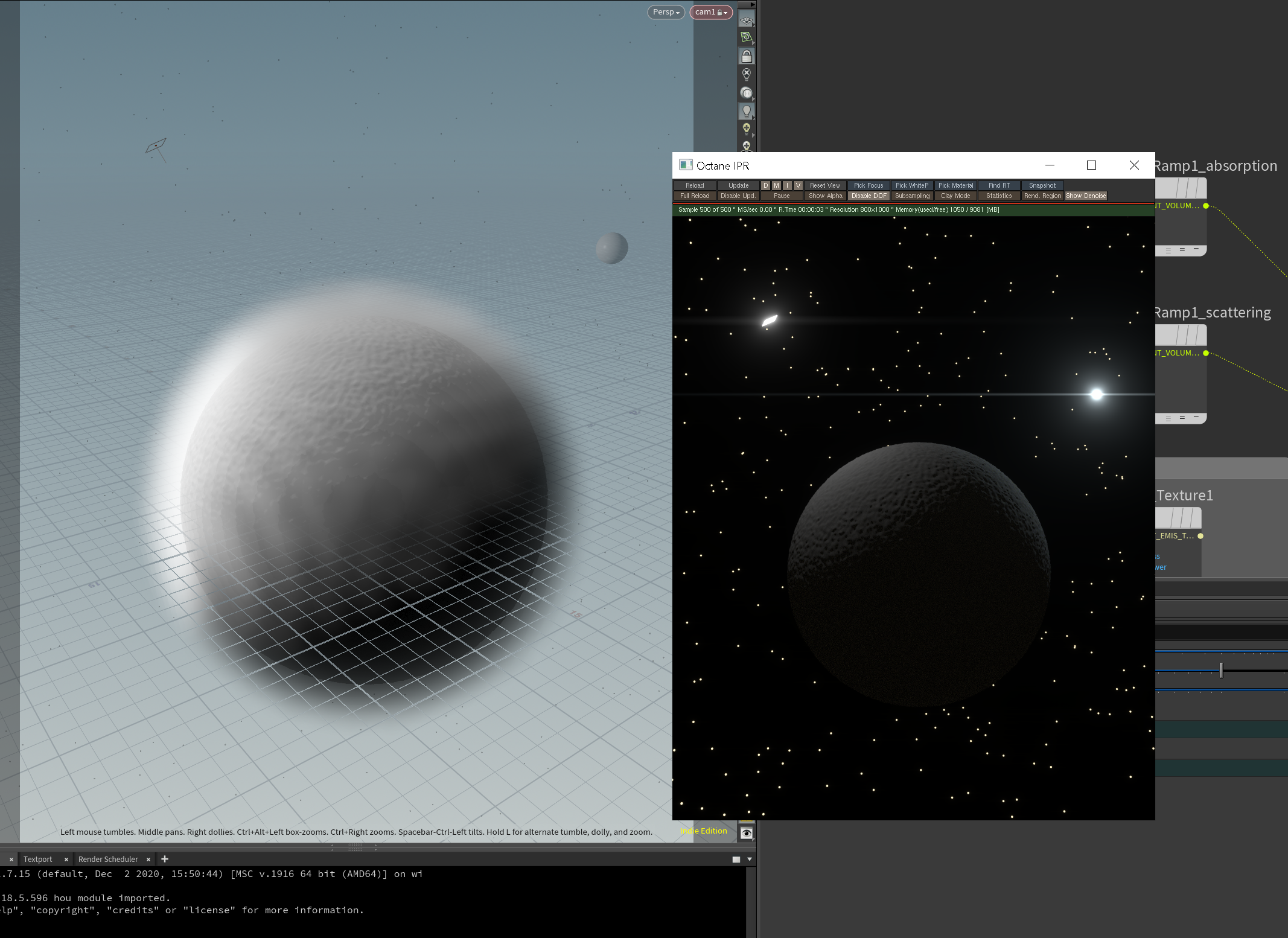This screenshot has height=938, width=1288.
Task: Toggle the reference plane grid icon
Action: click(x=747, y=21)
